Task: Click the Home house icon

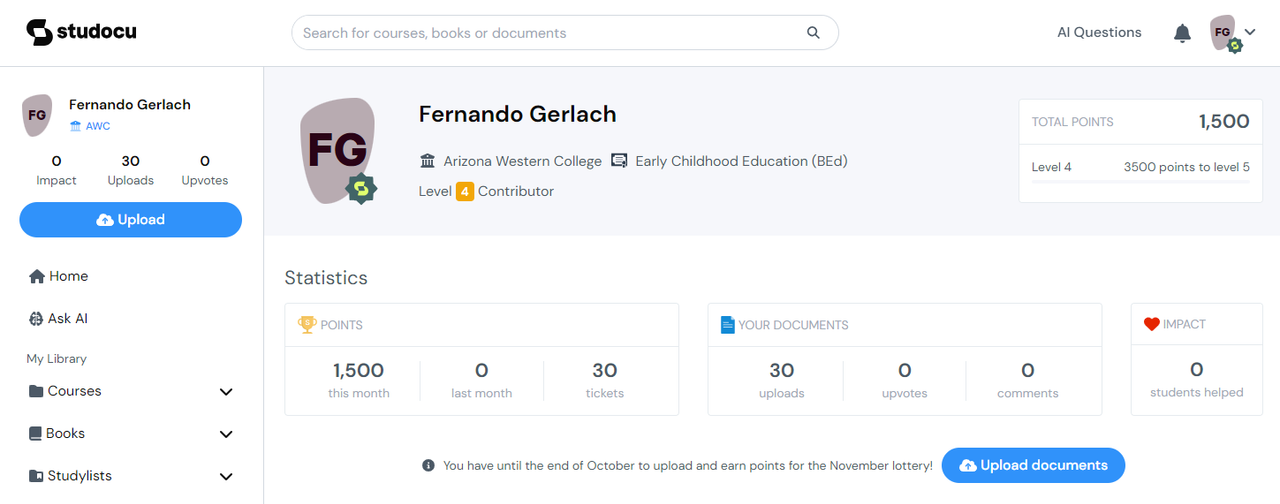Action: tap(37, 276)
